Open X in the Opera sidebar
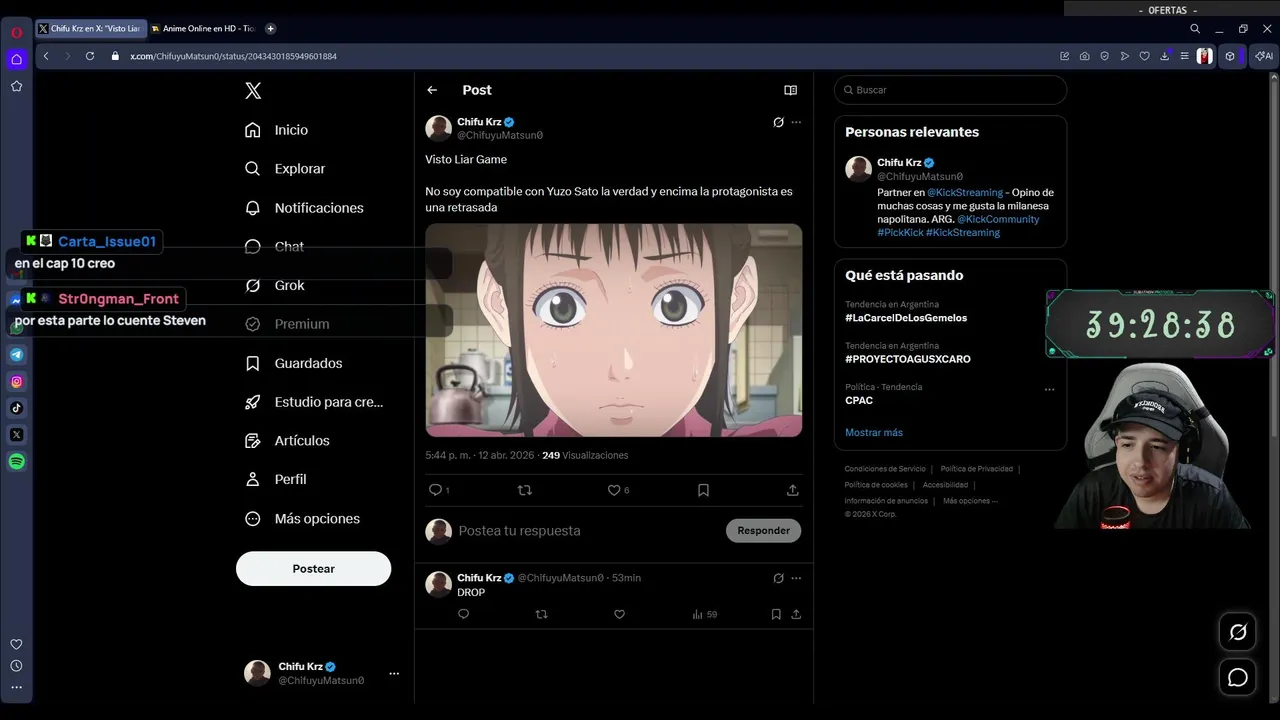This screenshot has width=1280, height=720. (x=17, y=435)
